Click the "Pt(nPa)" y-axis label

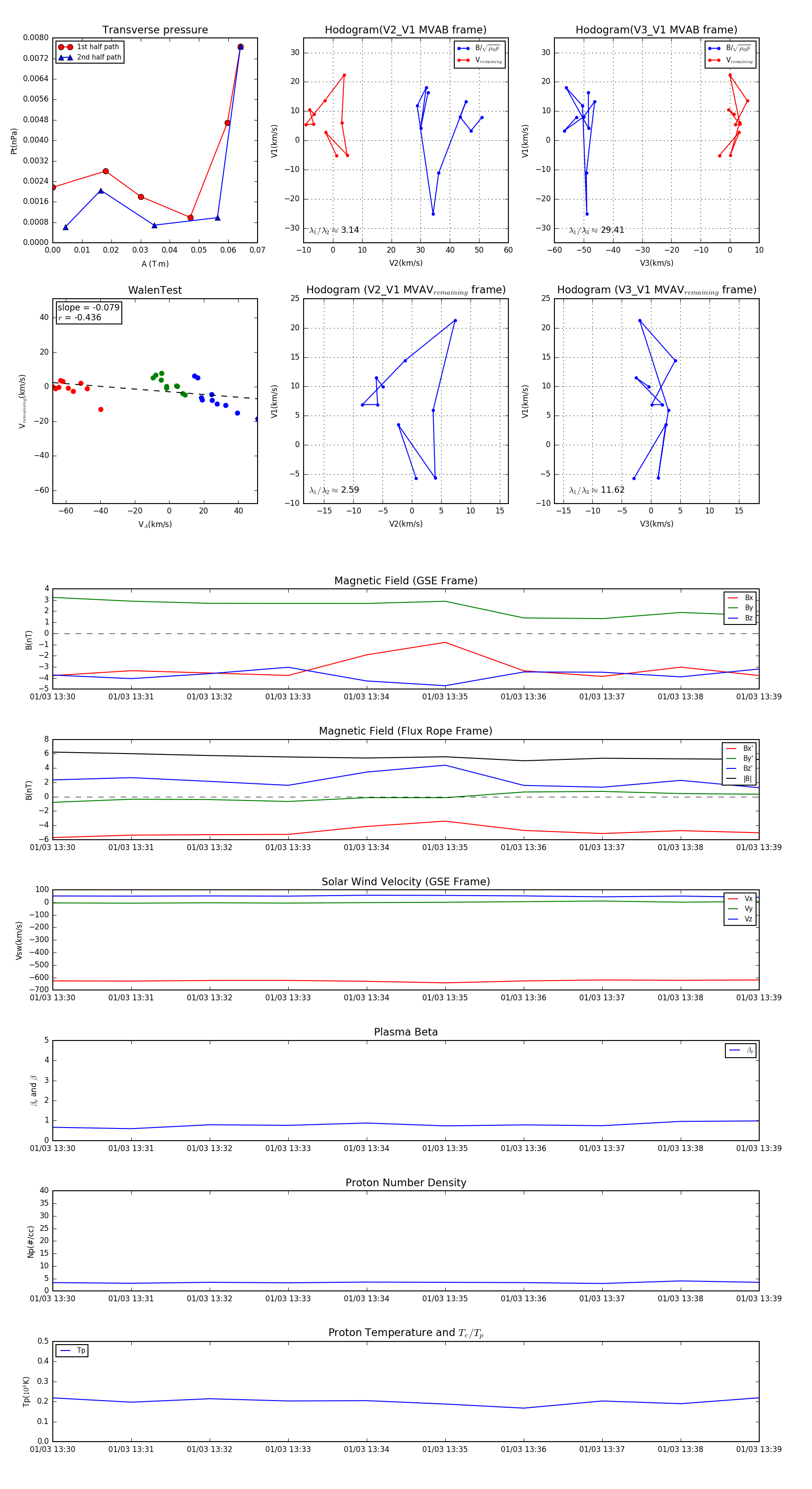[x=14, y=141]
